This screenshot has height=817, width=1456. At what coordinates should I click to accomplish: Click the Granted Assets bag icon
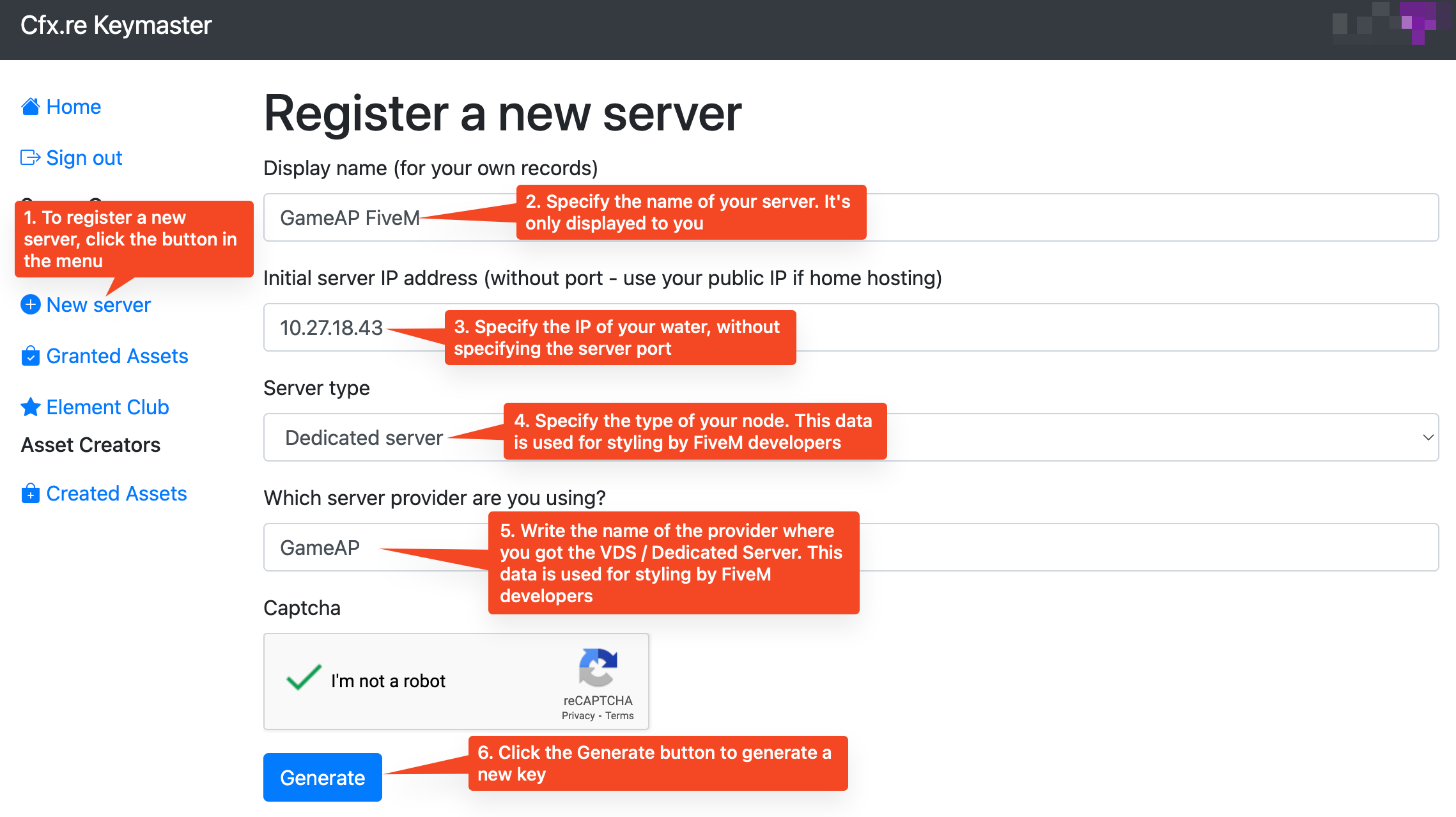31,356
